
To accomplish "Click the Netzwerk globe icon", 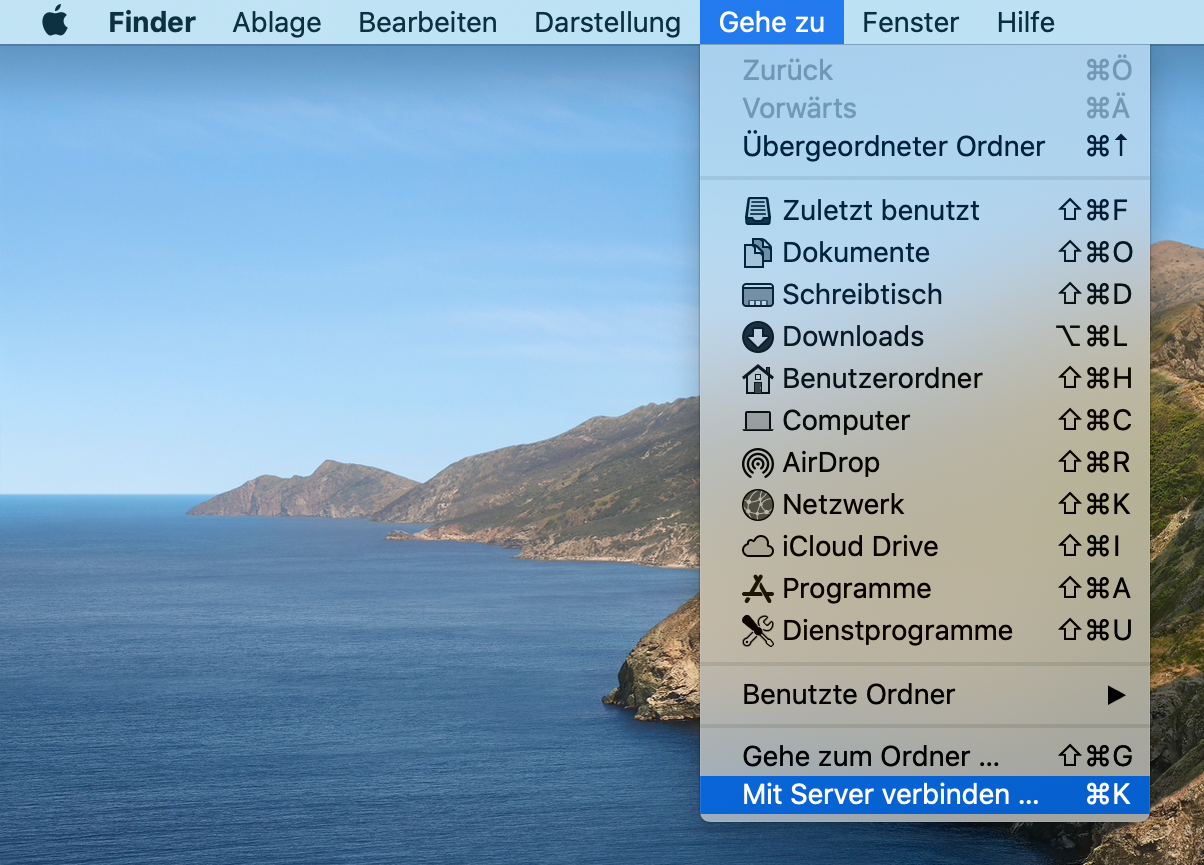I will [758, 505].
